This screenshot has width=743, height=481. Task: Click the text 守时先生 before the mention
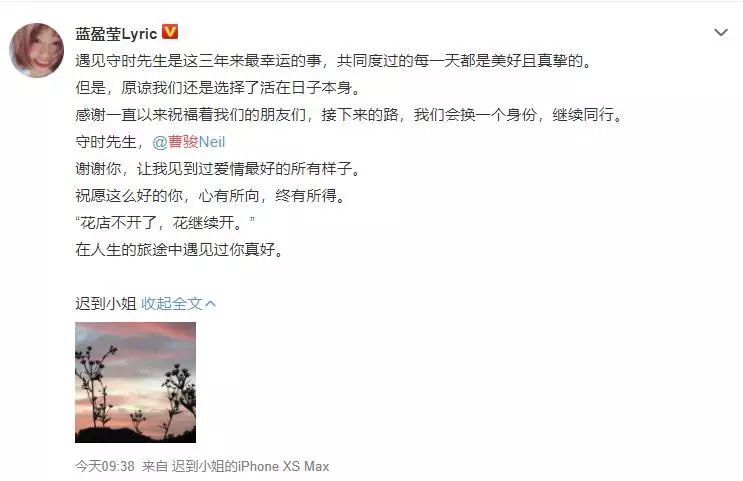point(106,142)
